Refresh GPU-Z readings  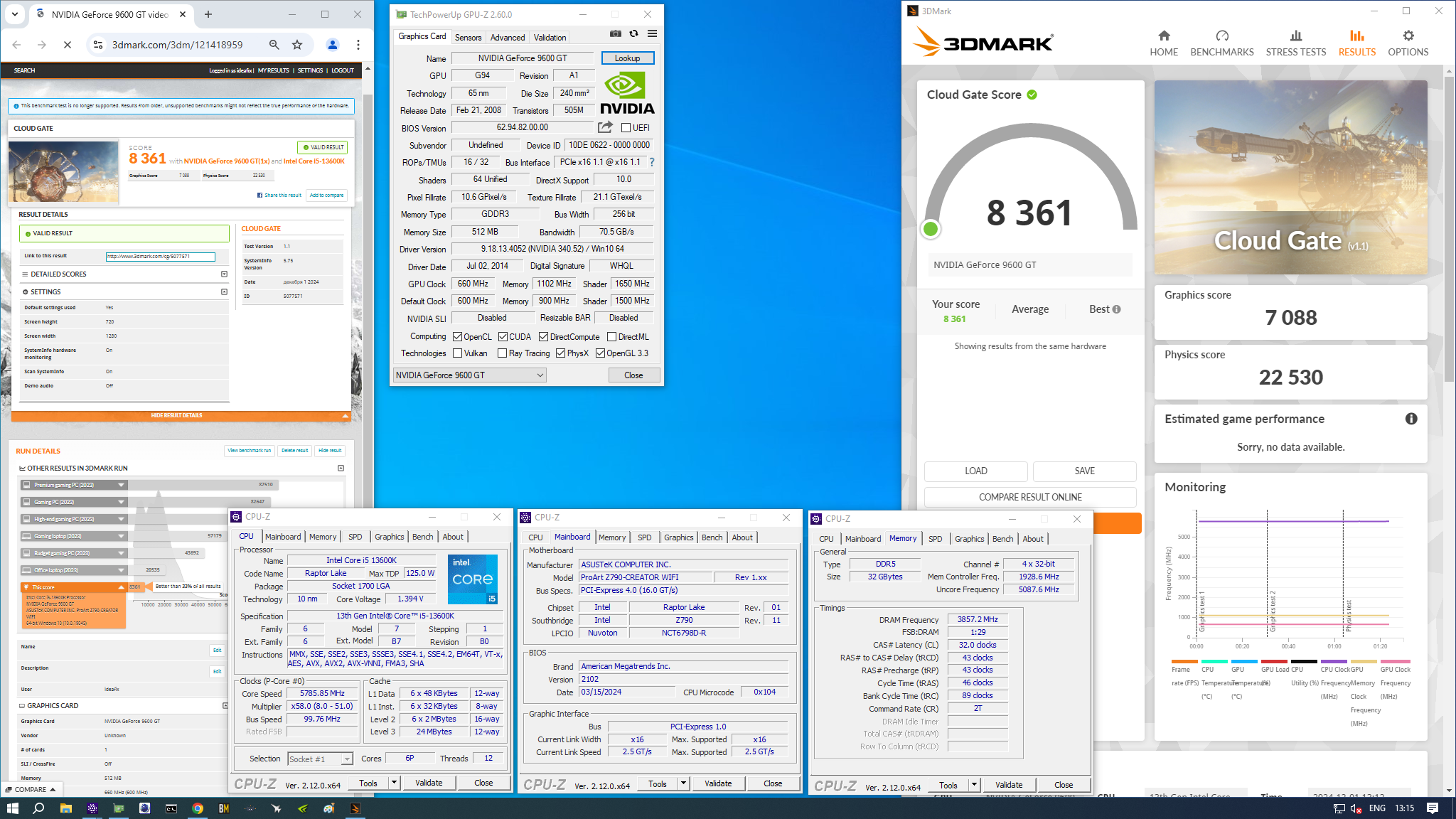pos(633,33)
